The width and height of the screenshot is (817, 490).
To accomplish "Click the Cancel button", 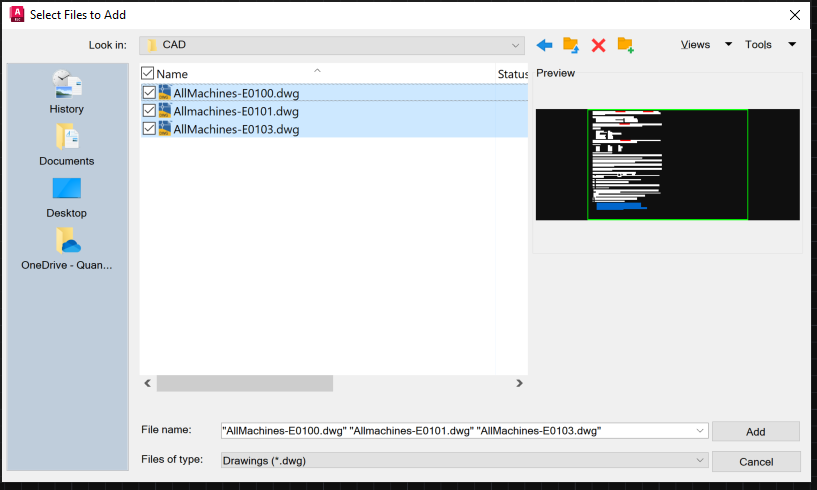I will [x=756, y=461].
